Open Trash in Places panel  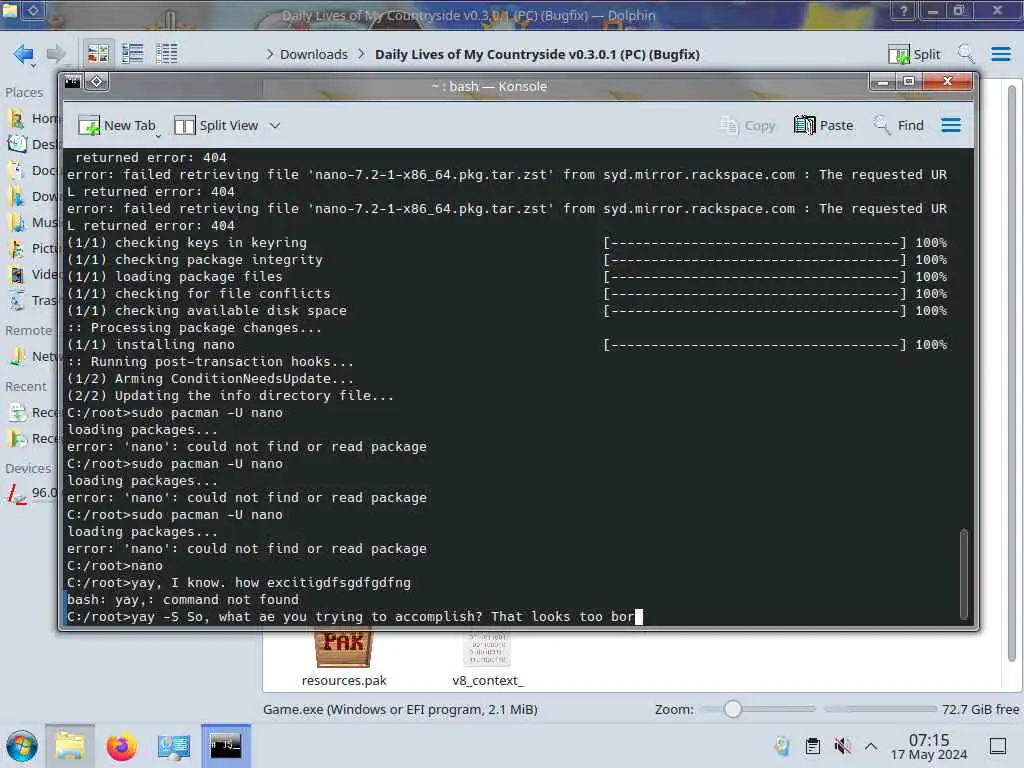33,300
